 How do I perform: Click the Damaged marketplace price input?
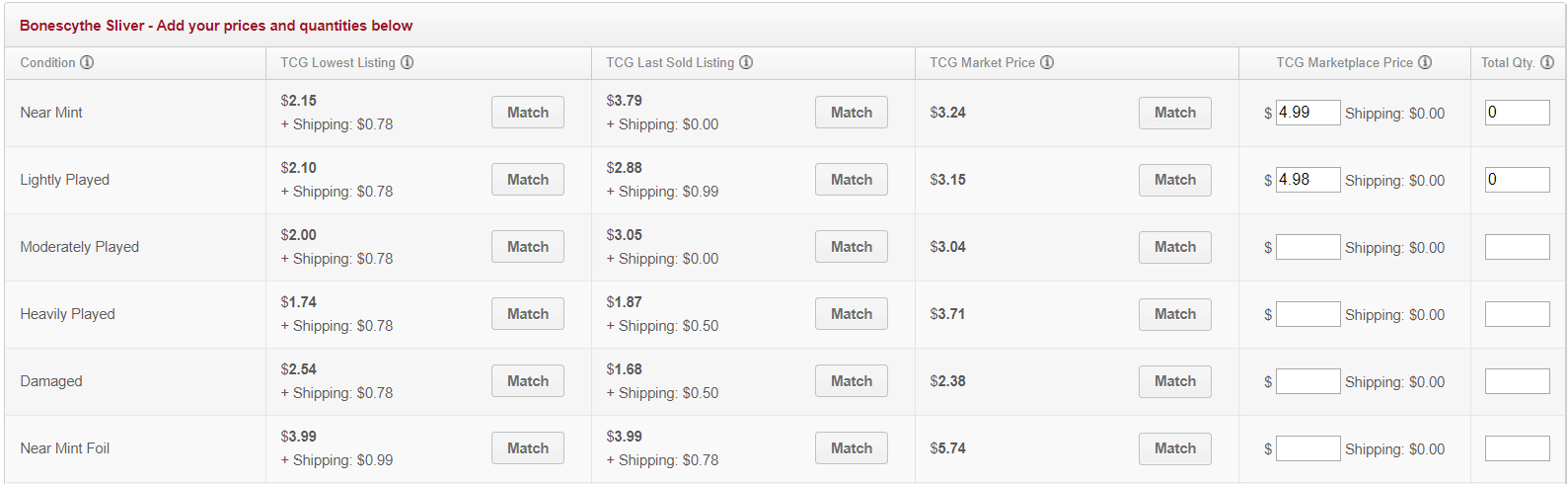pos(1307,381)
